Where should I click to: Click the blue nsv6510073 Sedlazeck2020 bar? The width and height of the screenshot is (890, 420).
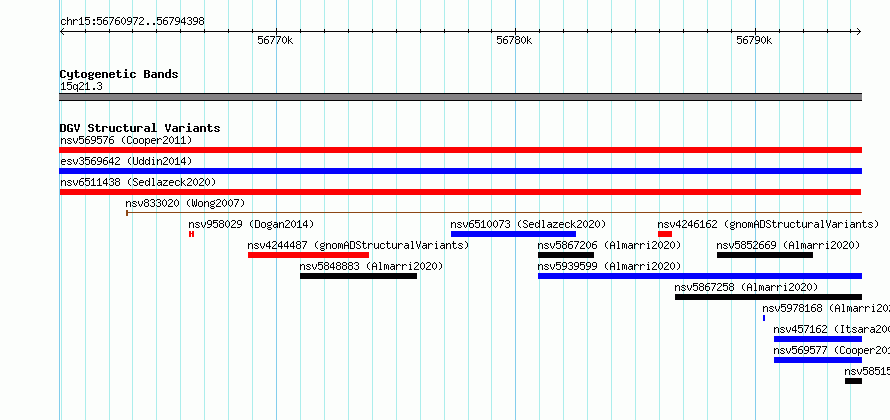(x=513, y=234)
